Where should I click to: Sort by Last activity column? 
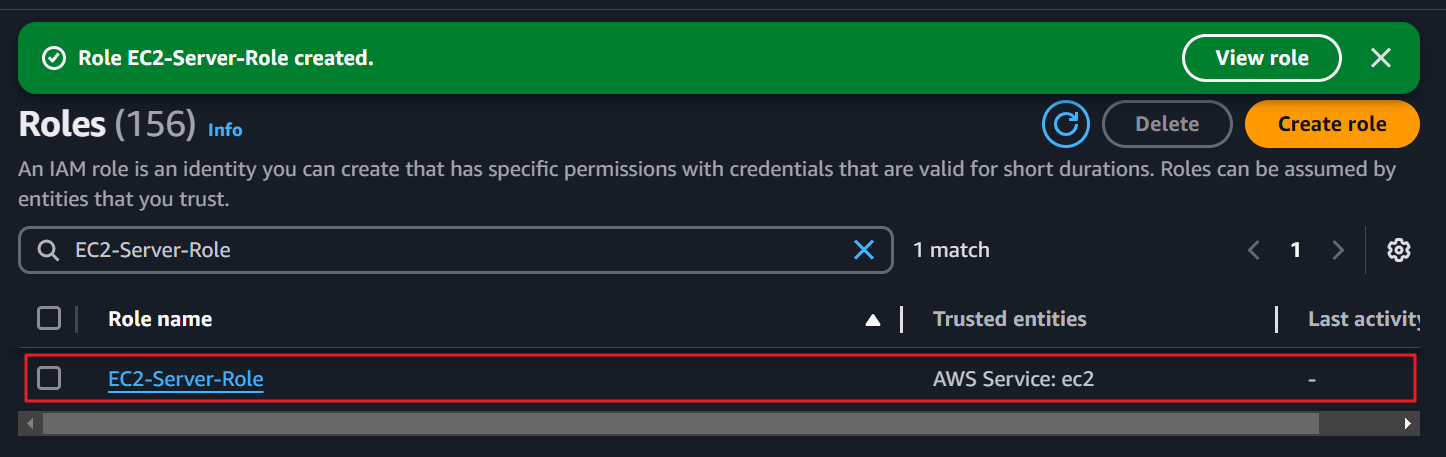point(1366,319)
